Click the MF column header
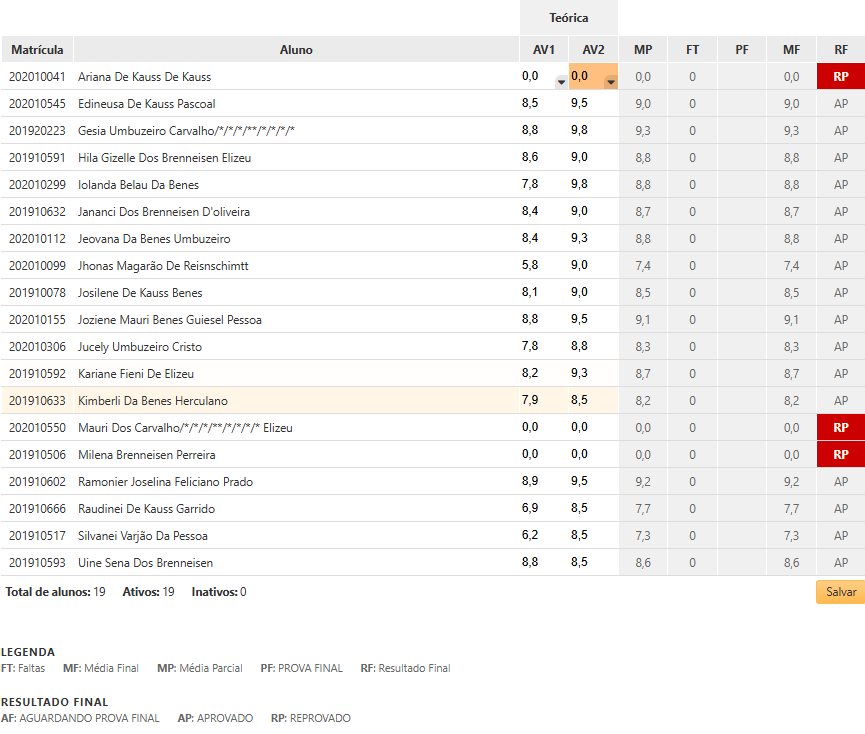The image size is (865, 734). 791,50
